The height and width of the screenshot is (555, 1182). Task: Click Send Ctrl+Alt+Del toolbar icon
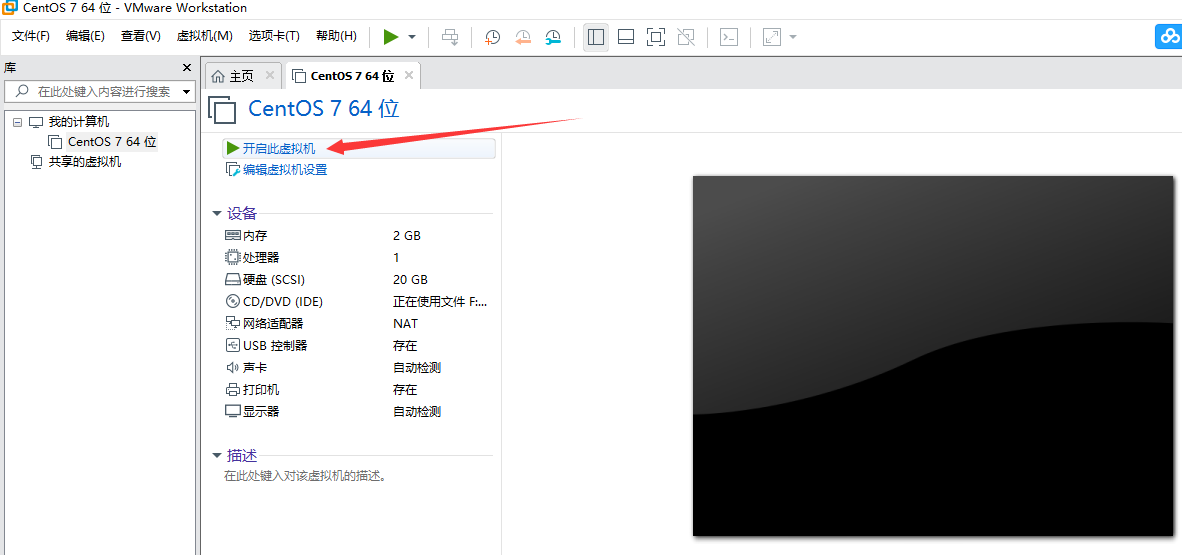click(x=450, y=37)
